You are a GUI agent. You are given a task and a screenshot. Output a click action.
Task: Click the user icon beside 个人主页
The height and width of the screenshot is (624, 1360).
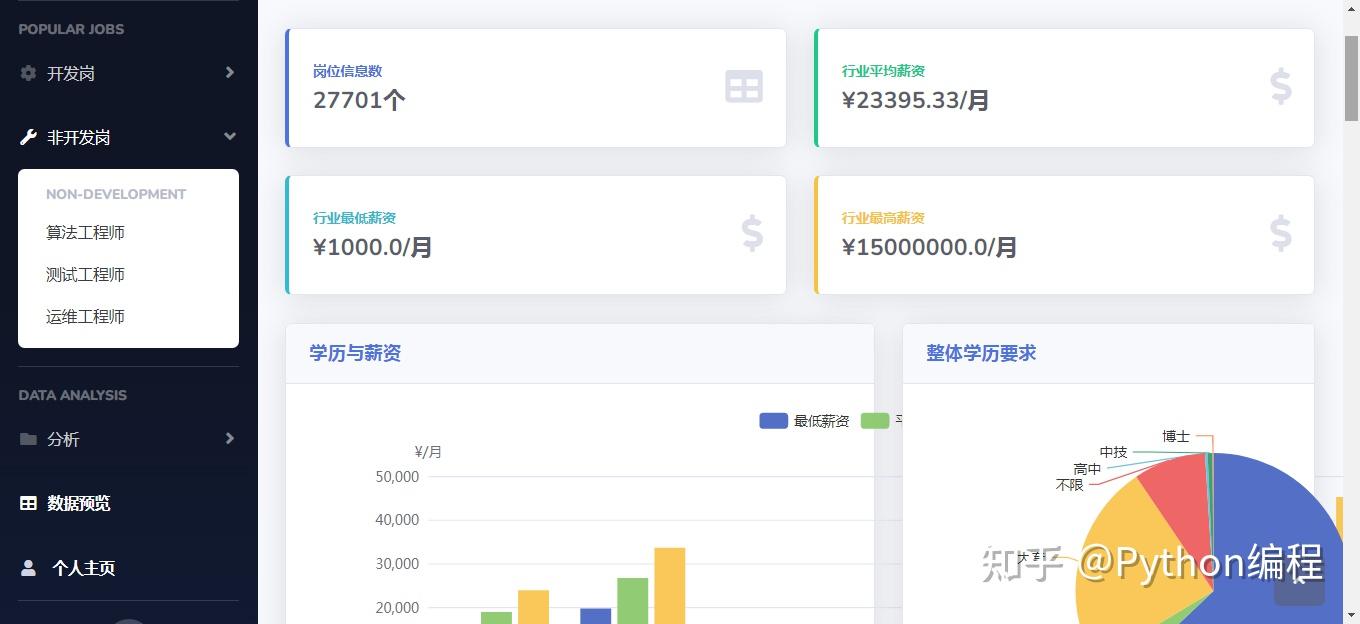28,567
